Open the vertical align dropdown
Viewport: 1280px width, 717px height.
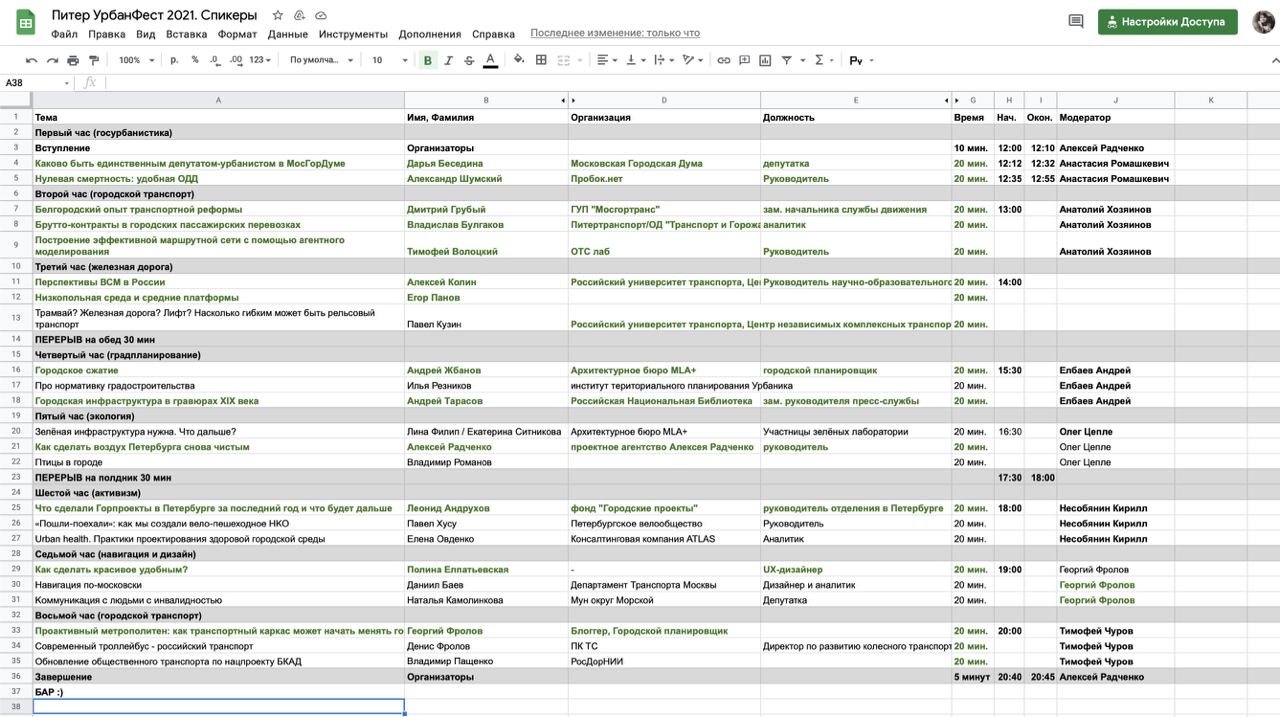tap(635, 60)
